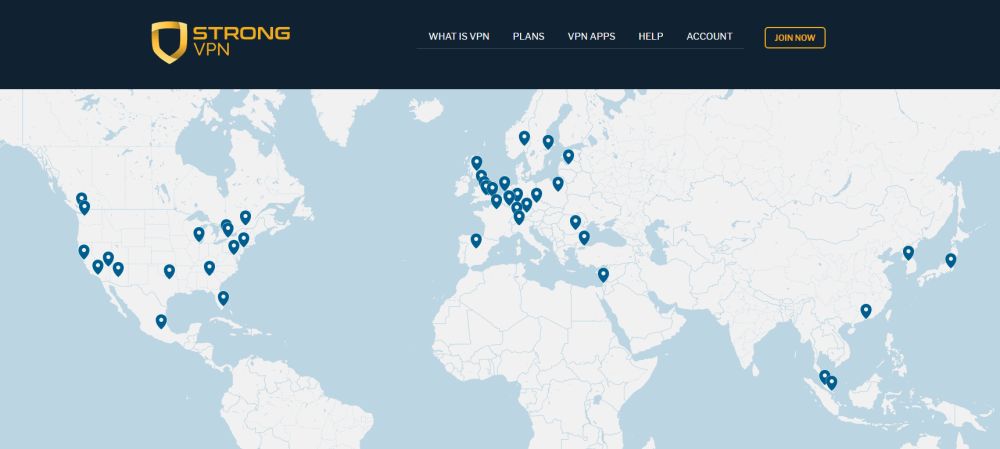Select the Hong Kong server pin
Screen dimensions: 1000x449
coord(865,311)
